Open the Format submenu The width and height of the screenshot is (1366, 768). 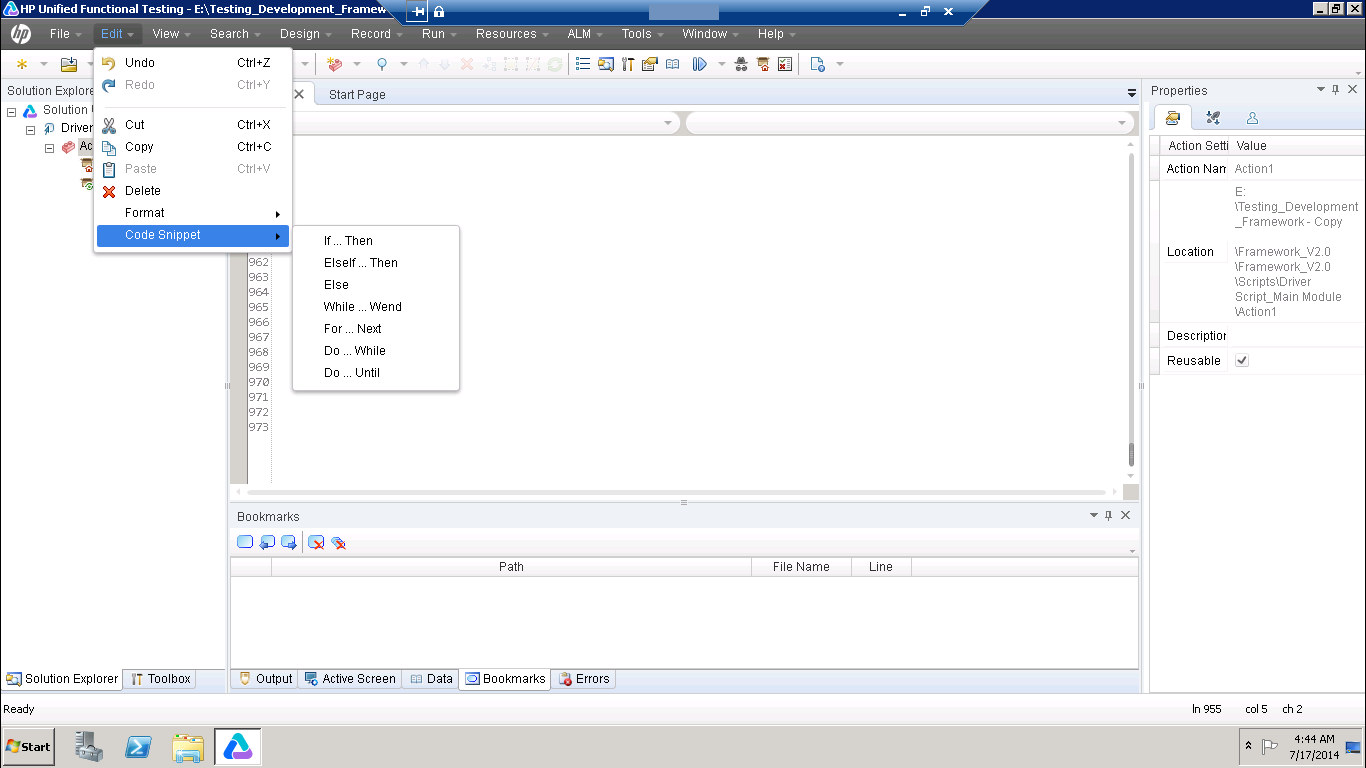tap(192, 213)
